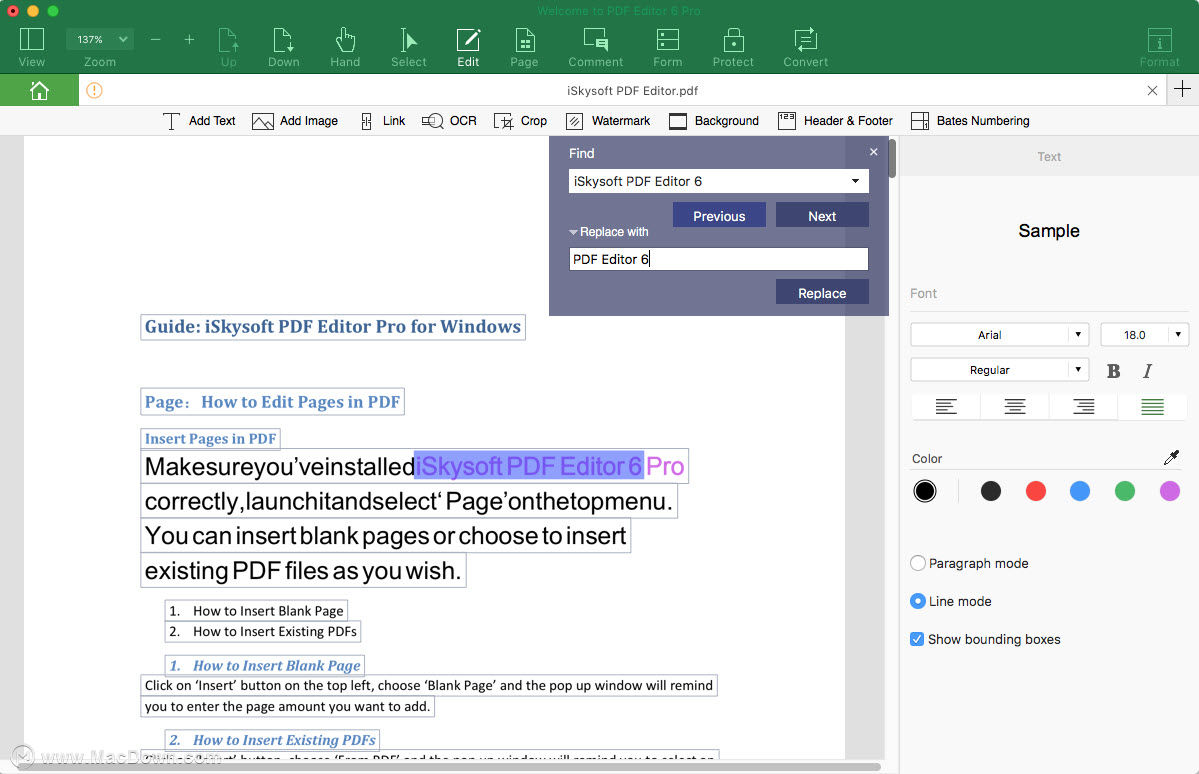
Task: Toggle the Format panel icon
Action: click(x=1159, y=39)
